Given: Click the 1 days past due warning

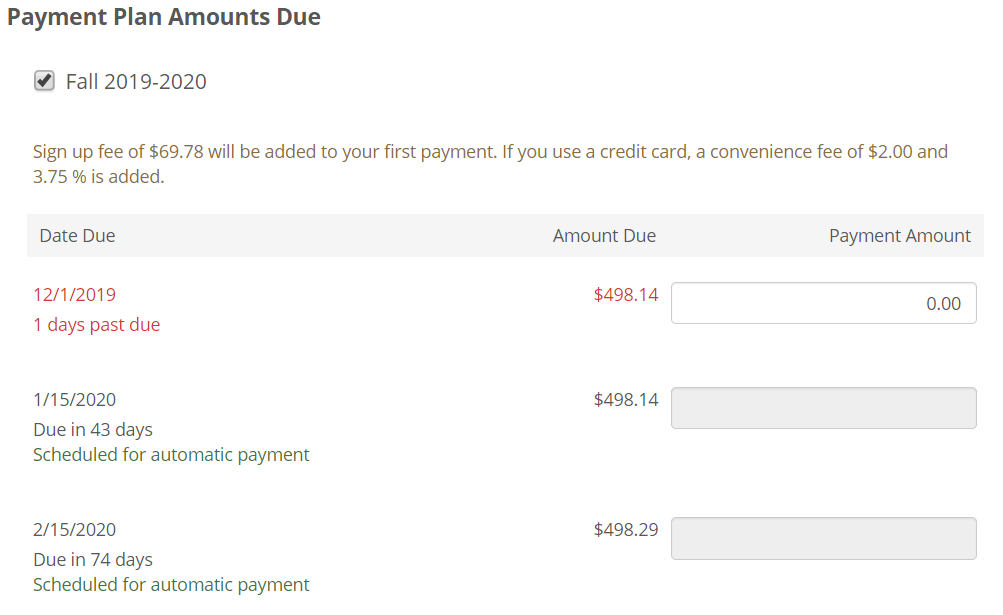Looking at the screenshot, I should click(96, 324).
